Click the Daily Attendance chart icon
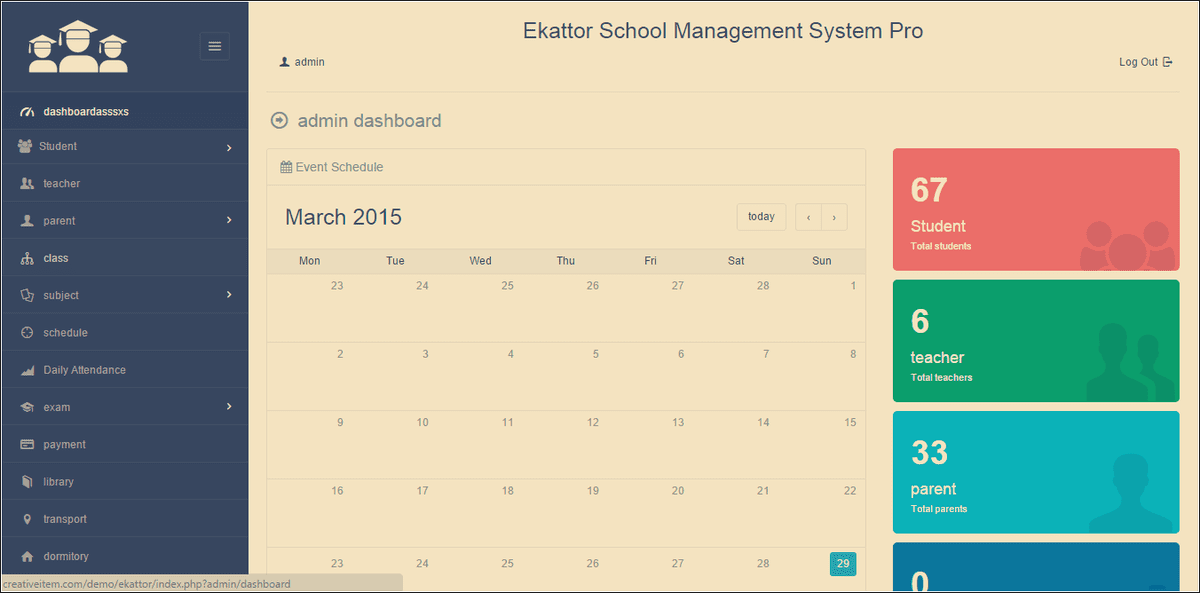Screen dimensions: 1200x593 (27, 370)
